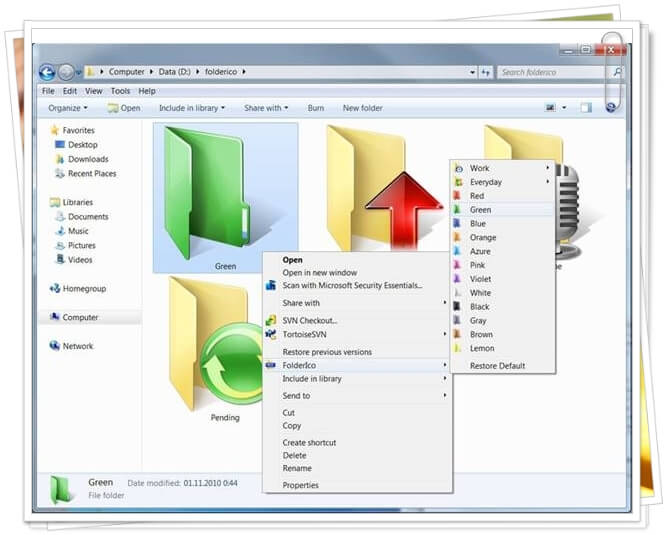Select the folder with red arrow
Image resolution: width=667 pixels, height=535 pixels.
click(383, 187)
